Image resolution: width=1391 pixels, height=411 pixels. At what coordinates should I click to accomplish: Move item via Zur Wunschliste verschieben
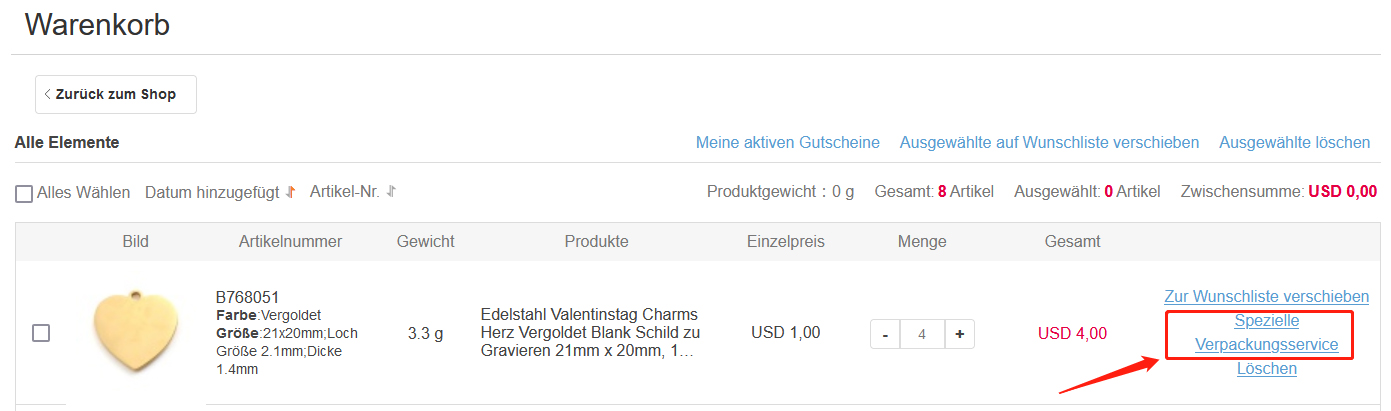[x=1267, y=297]
